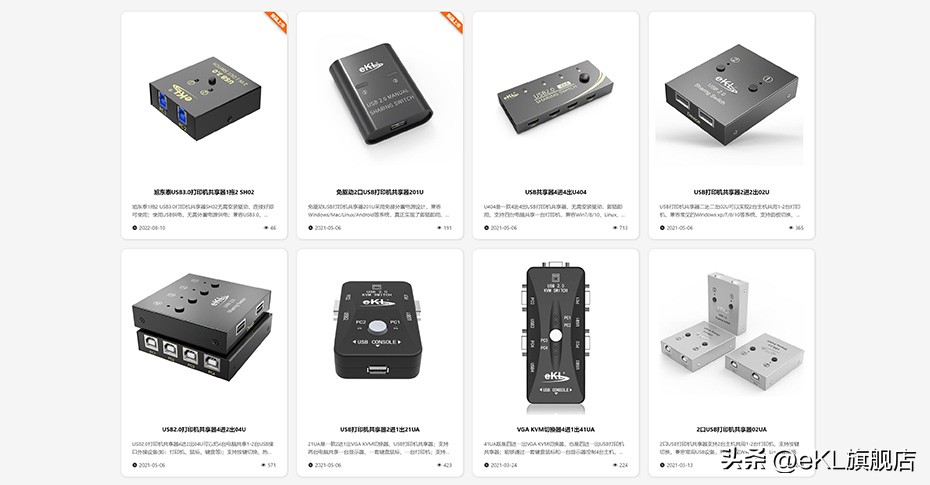
Task: Open the 201U sharing switch product image
Action: (380, 100)
